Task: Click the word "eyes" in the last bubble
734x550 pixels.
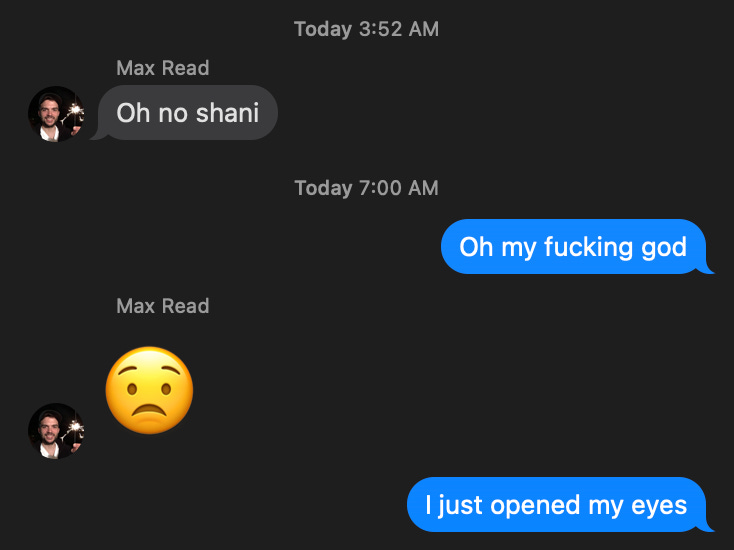Action: [x=659, y=507]
